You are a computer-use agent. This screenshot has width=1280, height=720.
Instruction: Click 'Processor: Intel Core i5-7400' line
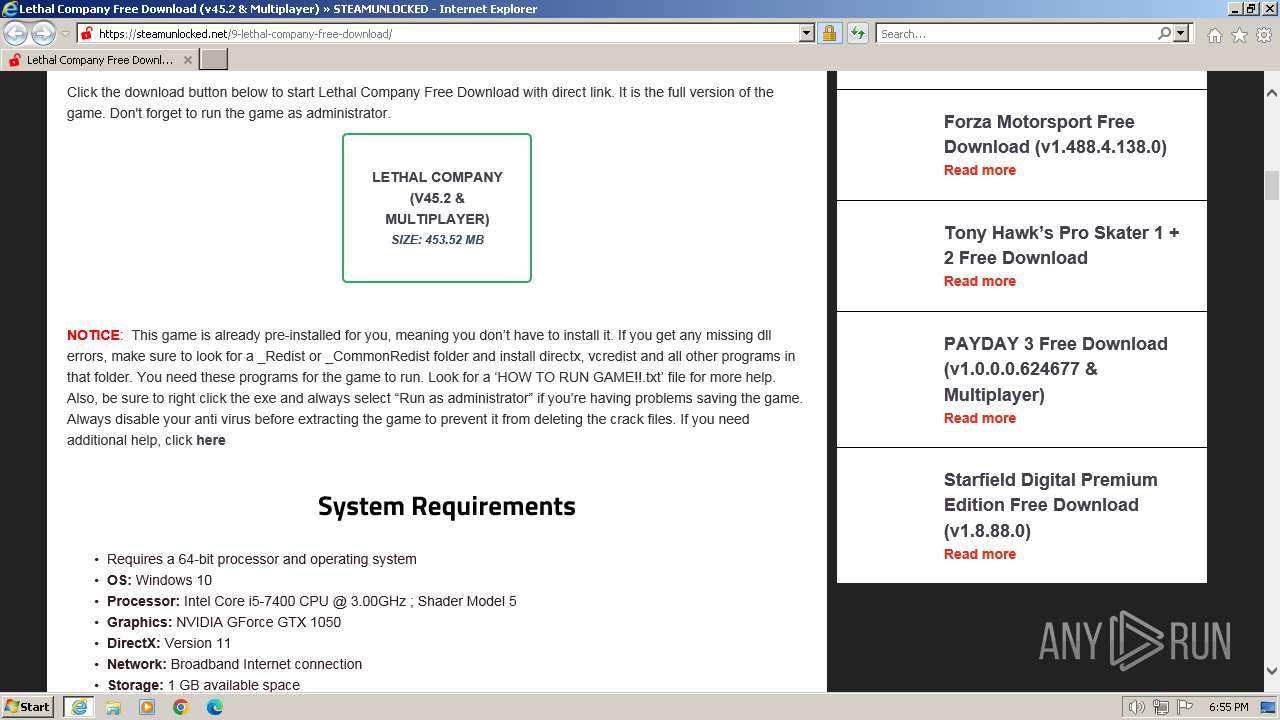pos(312,601)
